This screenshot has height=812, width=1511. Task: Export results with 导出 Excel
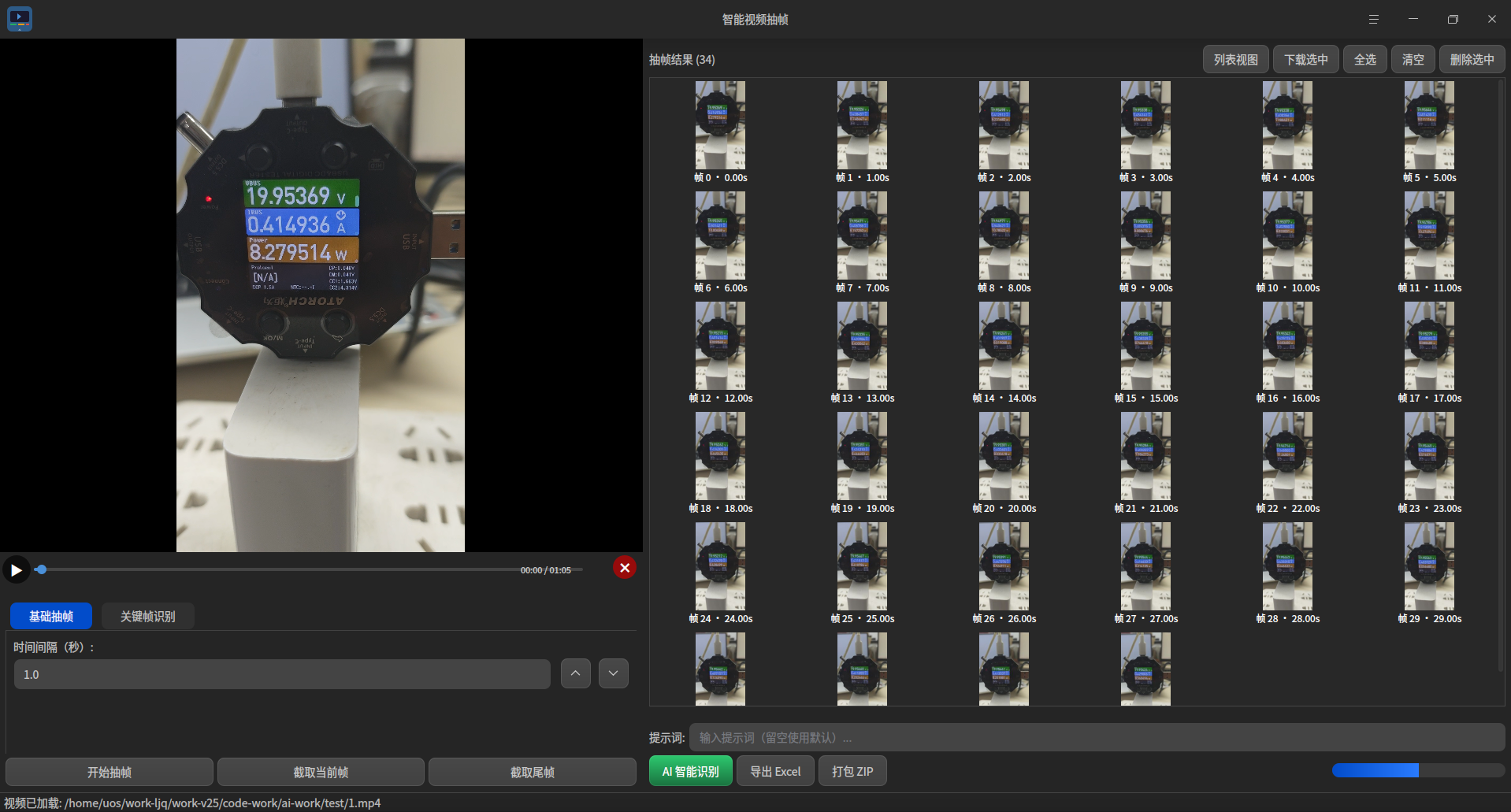(775, 771)
